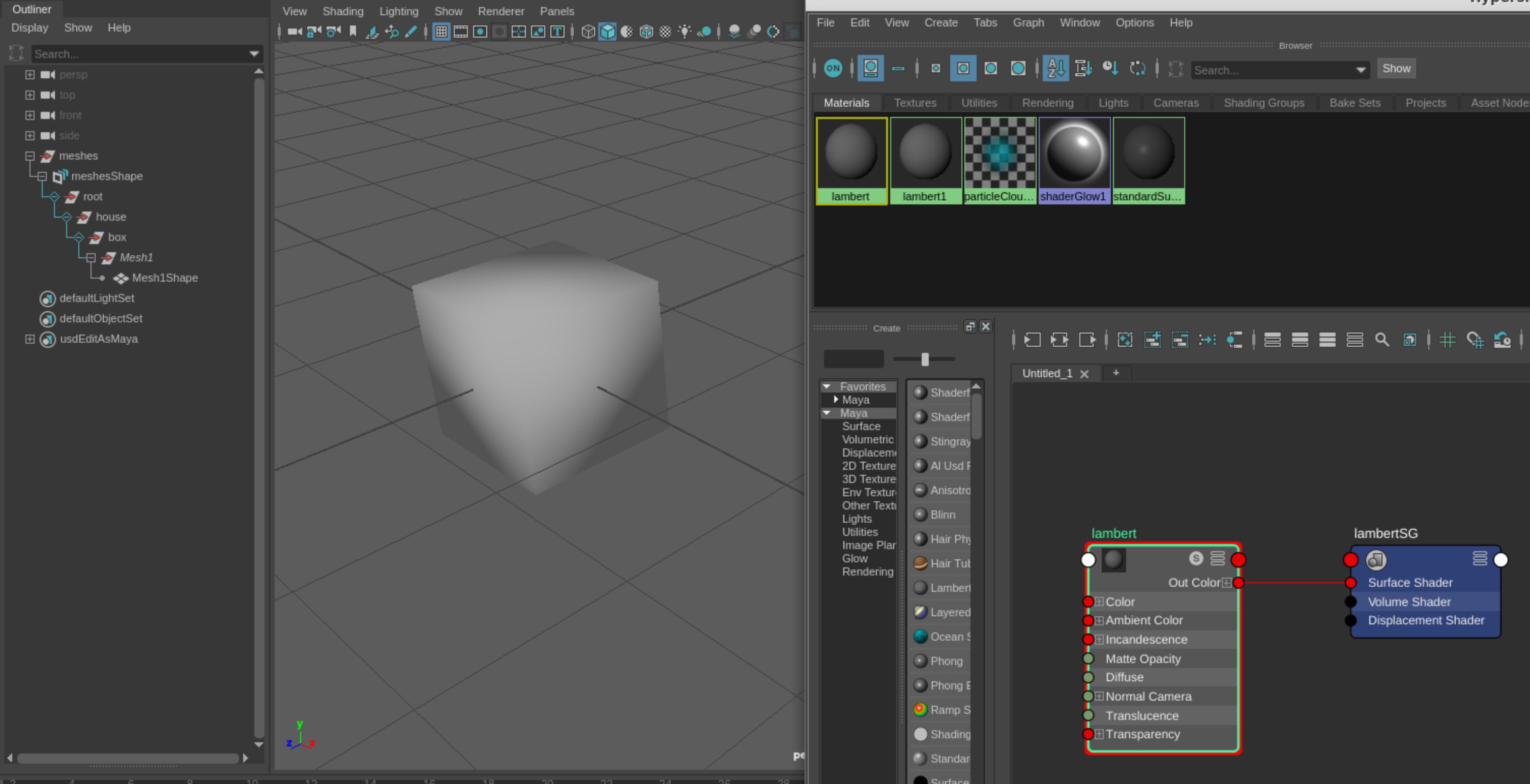Open the graph search magnifier icon
The height and width of the screenshot is (784, 1530).
[1382, 340]
